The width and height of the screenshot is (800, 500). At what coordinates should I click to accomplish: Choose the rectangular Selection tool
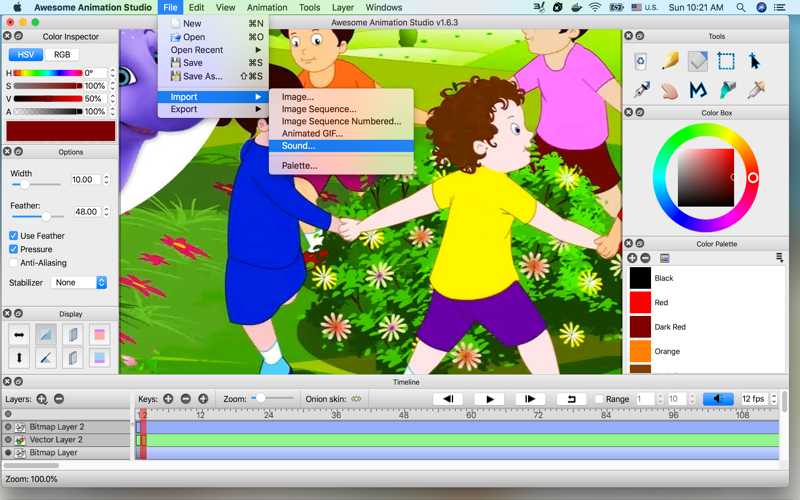(x=726, y=61)
